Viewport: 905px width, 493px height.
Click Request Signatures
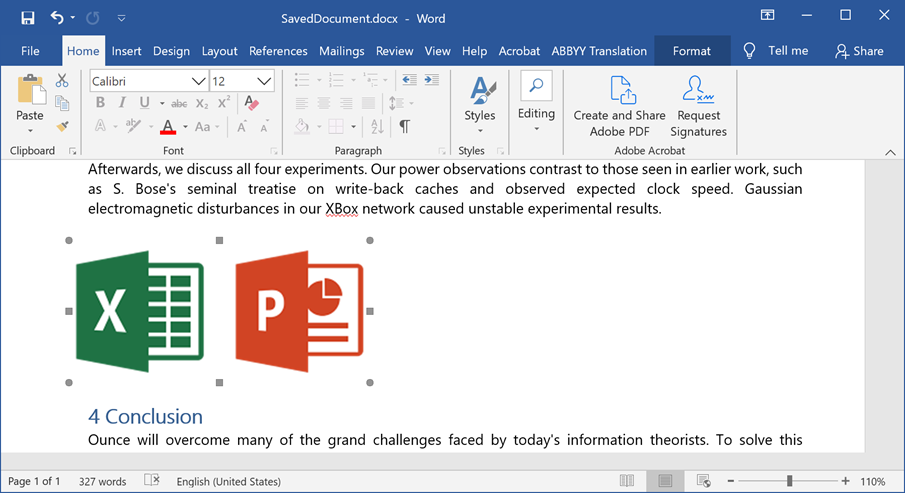click(x=698, y=106)
